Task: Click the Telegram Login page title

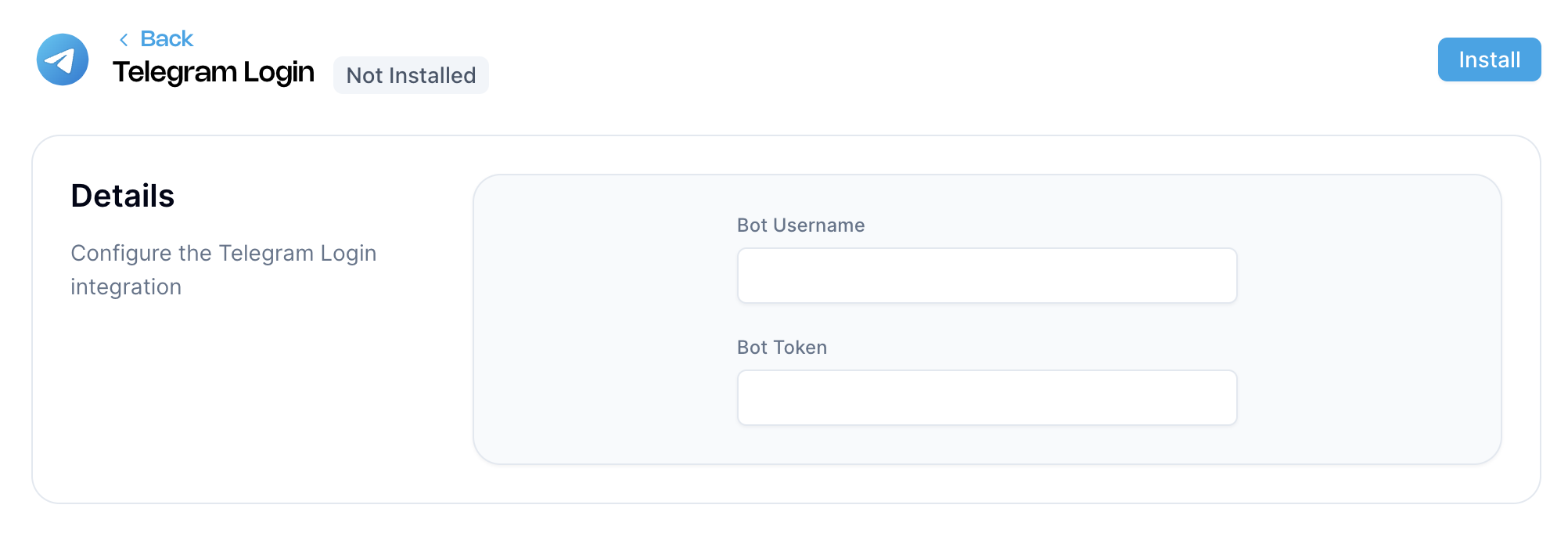Action: coord(214,72)
